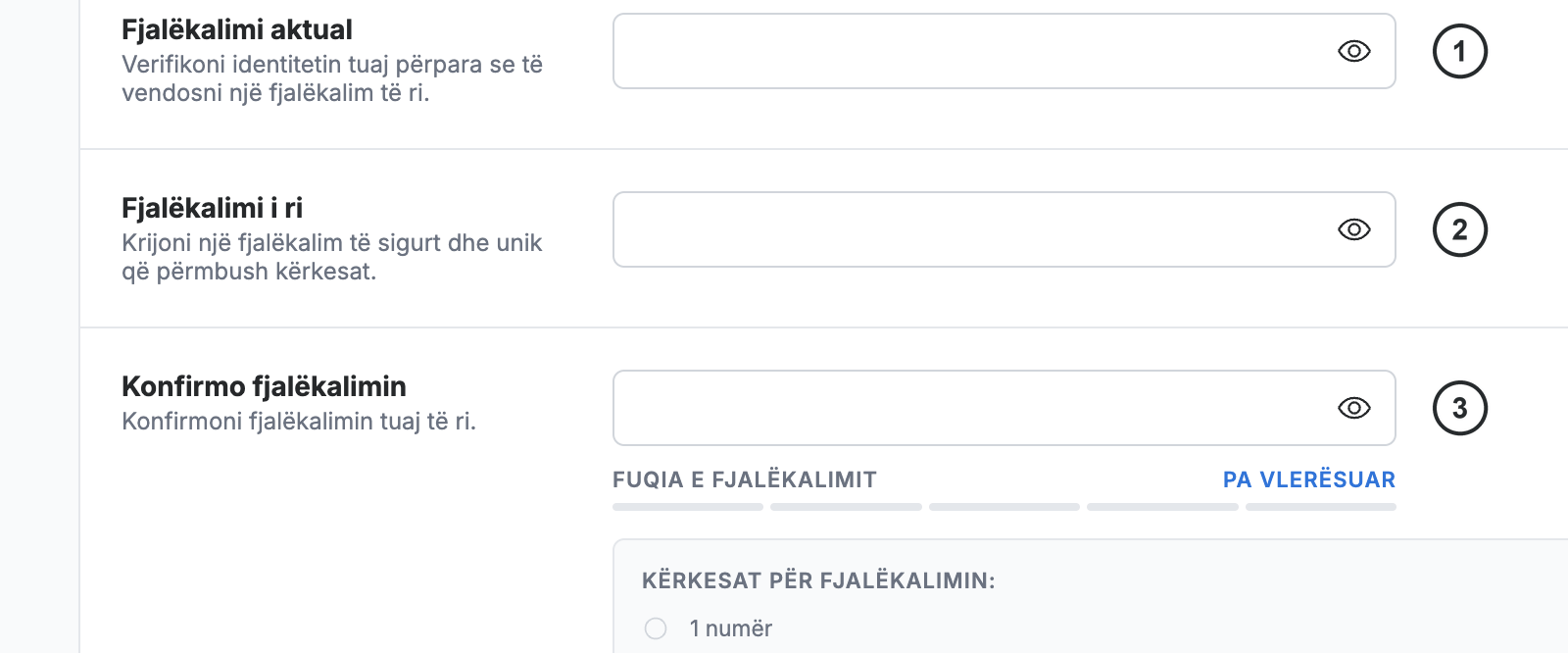The height and width of the screenshot is (653, 1568).
Task: Show the current password with the eye icon
Action: pyautogui.click(x=1353, y=51)
